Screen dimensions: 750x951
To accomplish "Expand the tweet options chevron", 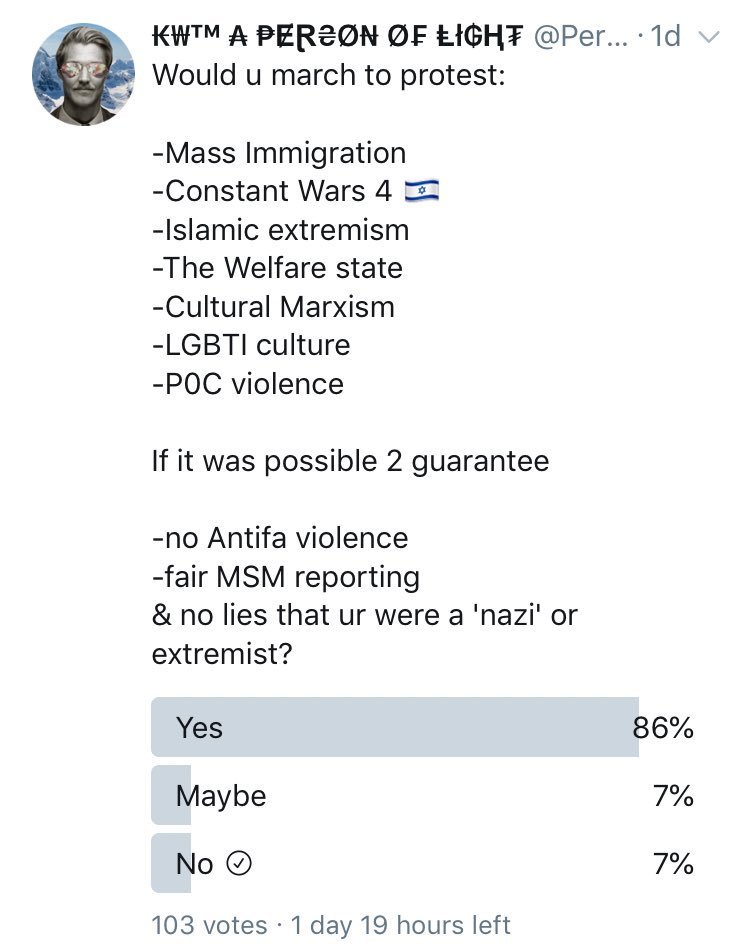I will (x=708, y=38).
